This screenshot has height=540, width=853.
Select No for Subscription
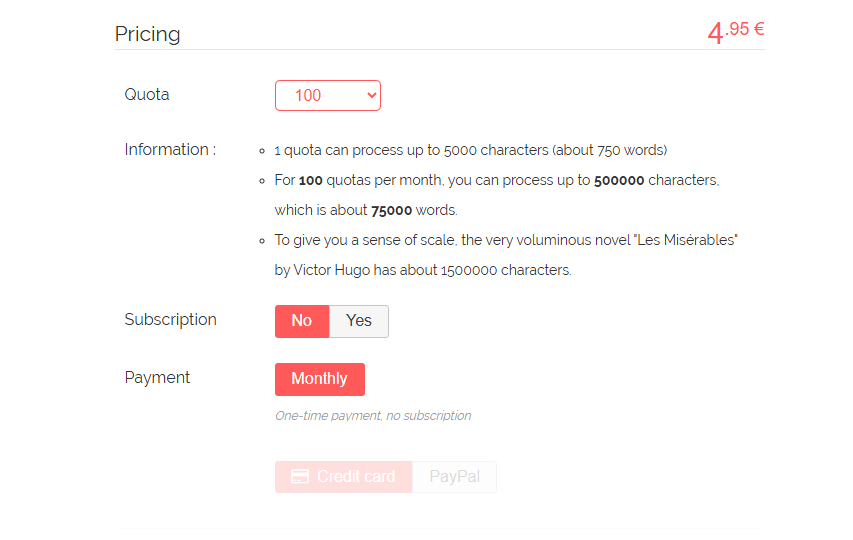(x=302, y=321)
